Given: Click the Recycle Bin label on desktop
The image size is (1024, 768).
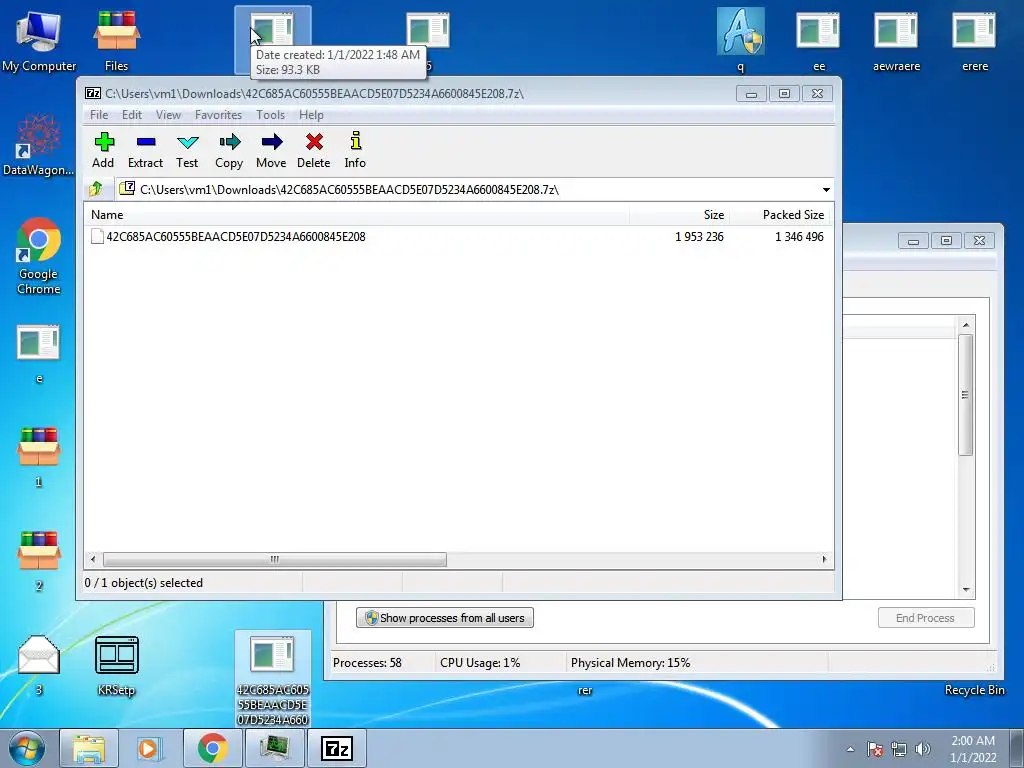Looking at the screenshot, I should point(974,690).
